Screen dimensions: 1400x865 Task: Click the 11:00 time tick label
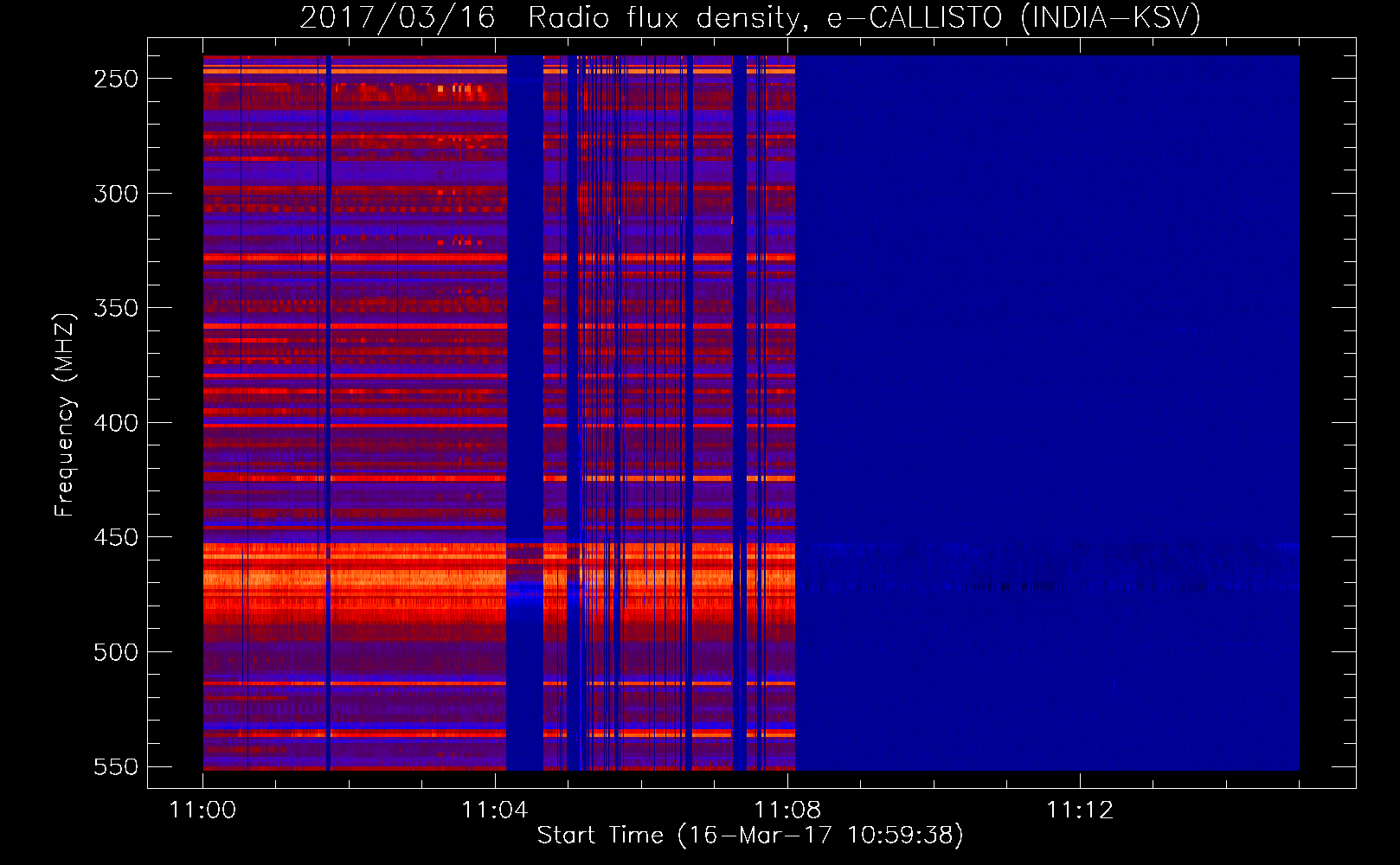[203, 810]
